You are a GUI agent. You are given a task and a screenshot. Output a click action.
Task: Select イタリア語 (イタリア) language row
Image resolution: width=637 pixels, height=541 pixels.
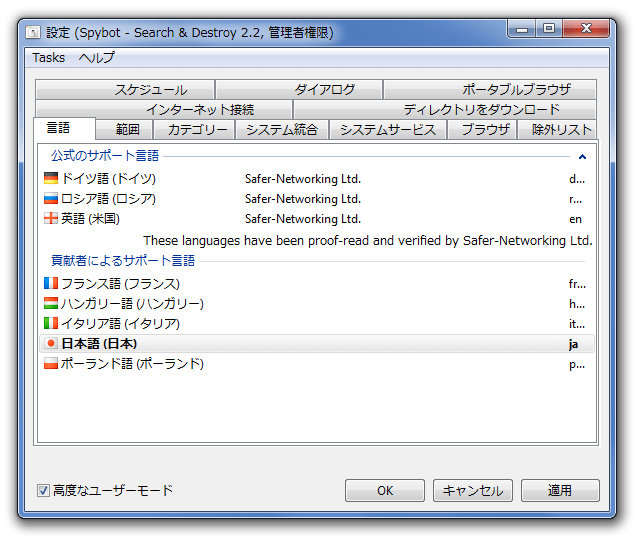317,324
